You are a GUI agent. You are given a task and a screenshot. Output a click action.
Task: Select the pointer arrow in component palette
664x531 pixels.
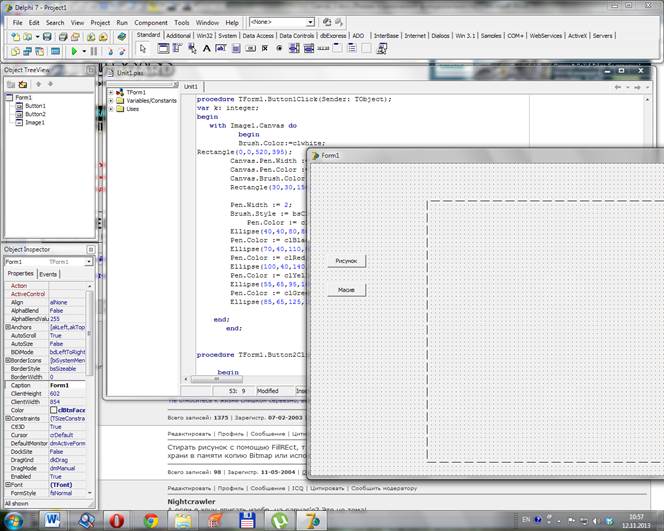click(143, 49)
